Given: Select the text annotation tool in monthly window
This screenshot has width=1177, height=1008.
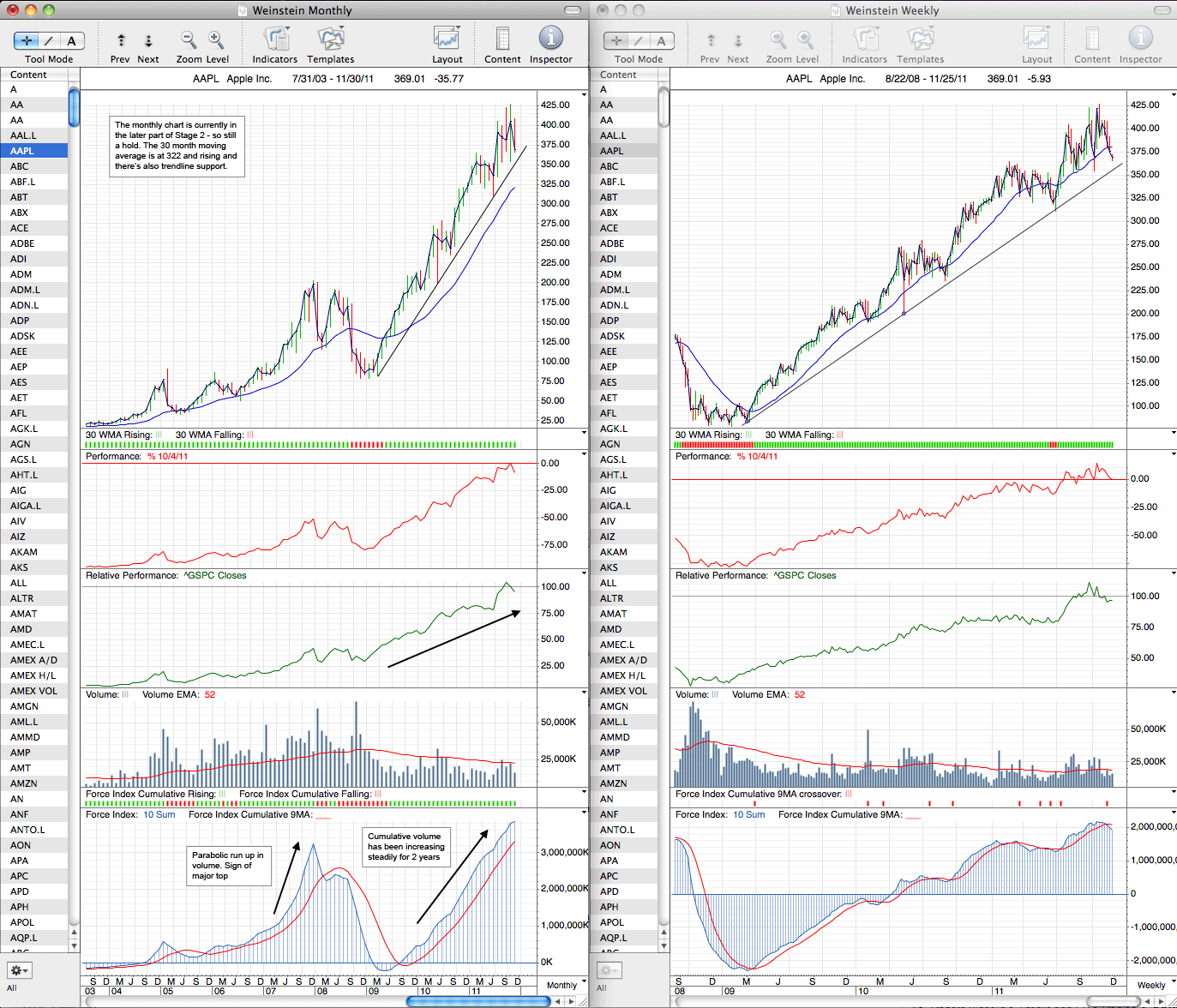Looking at the screenshot, I should coord(72,40).
